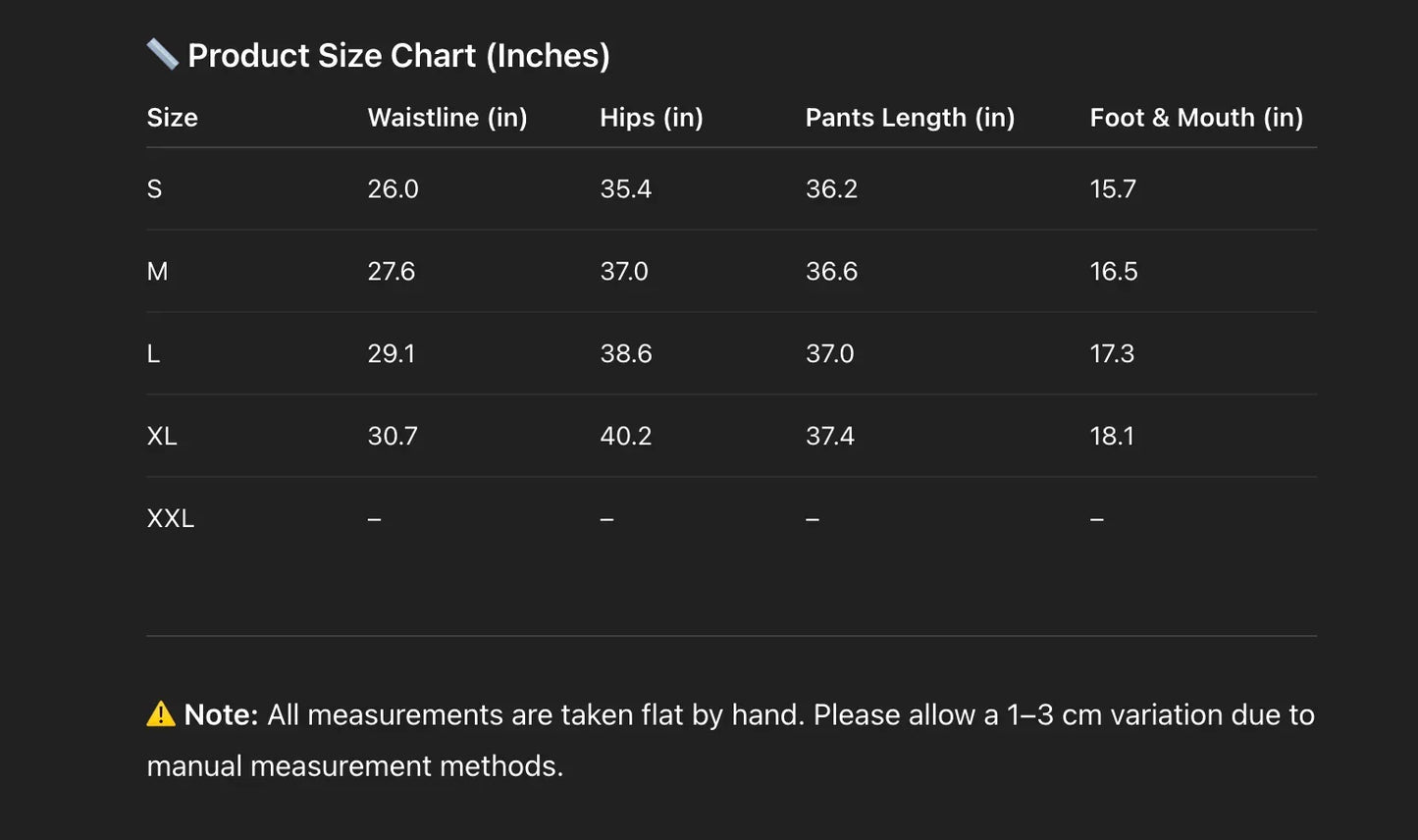Screen dimensions: 1418x840
Task: Select the 17.3 foot & mouth value
Action: coord(1112,354)
